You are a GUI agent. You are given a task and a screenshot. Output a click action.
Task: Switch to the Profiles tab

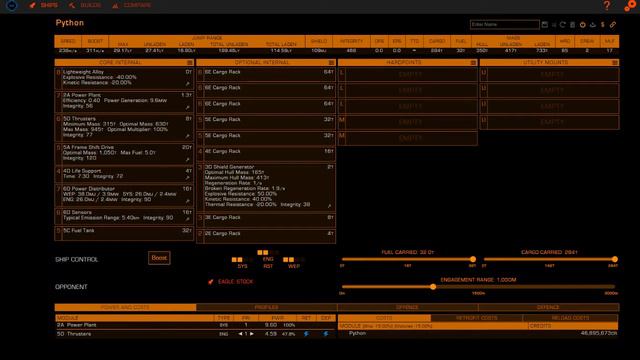267,307
